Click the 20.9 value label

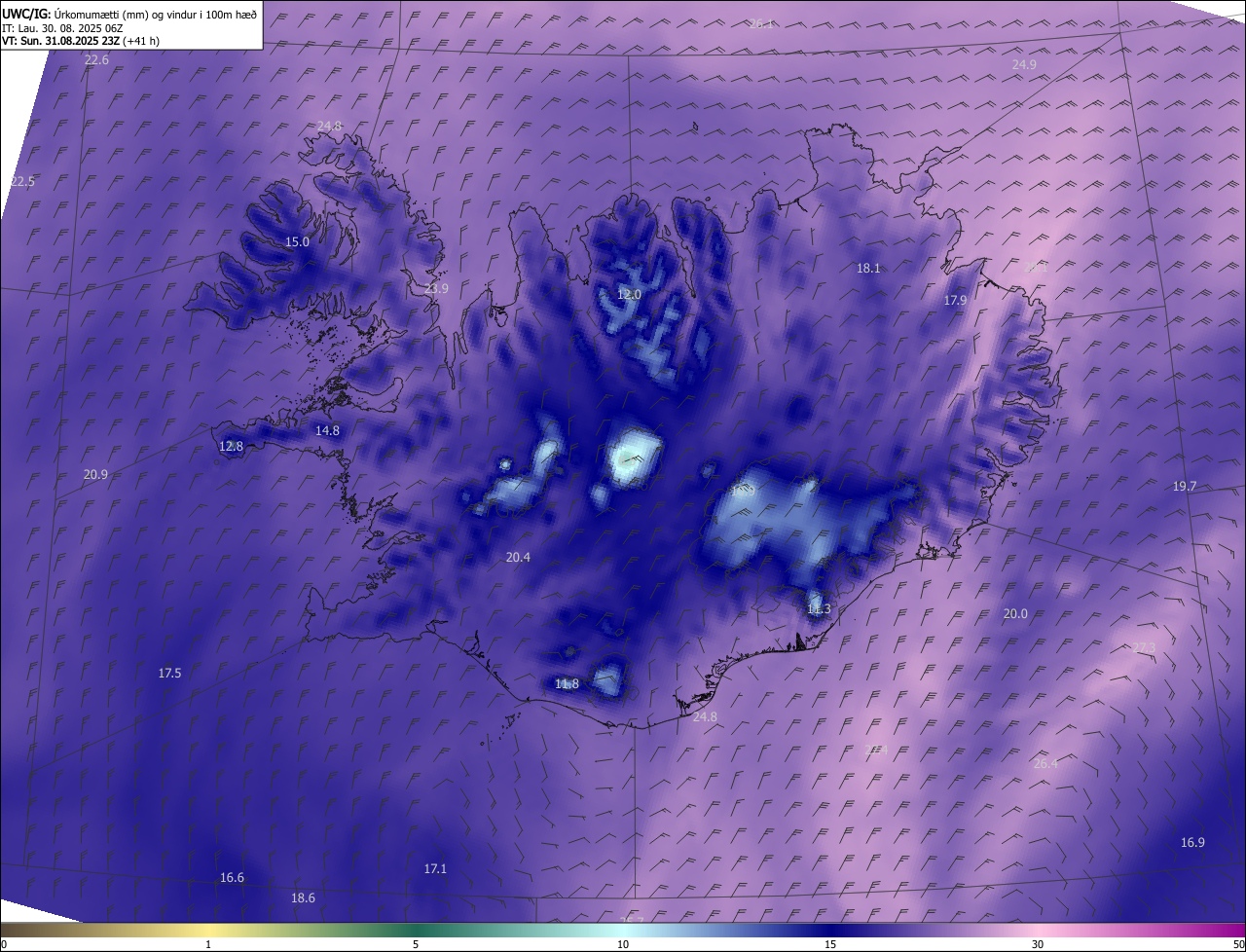coord(95,475)
